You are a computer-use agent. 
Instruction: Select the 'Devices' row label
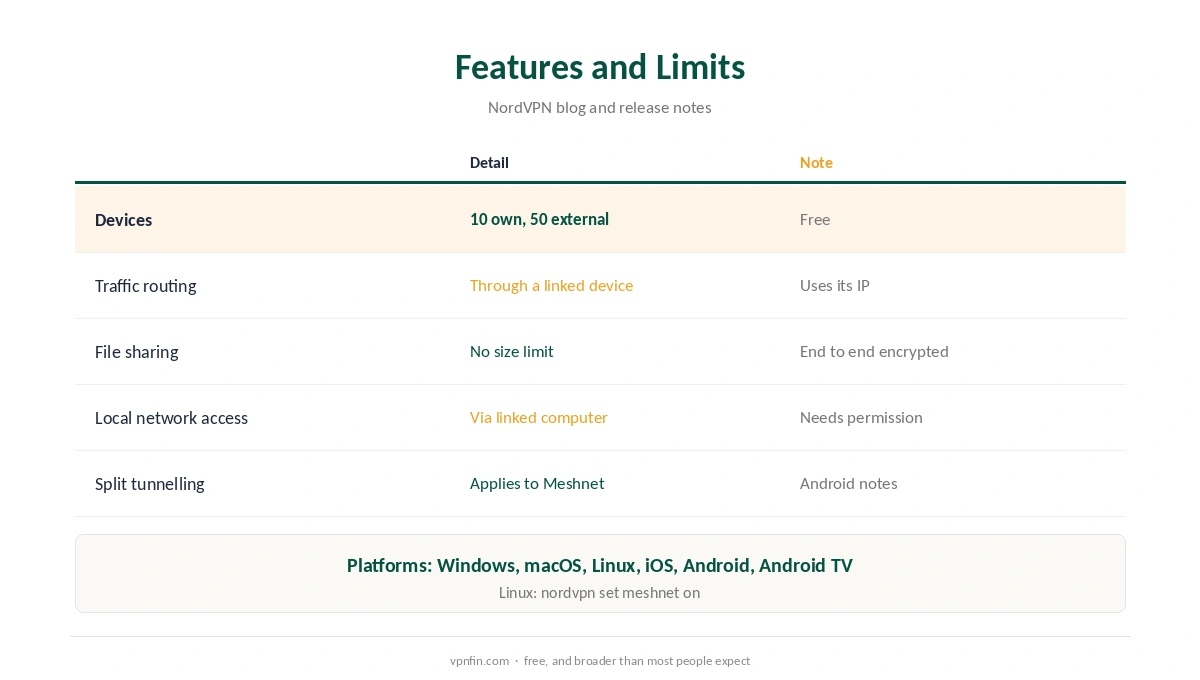(x=123, y=220)
